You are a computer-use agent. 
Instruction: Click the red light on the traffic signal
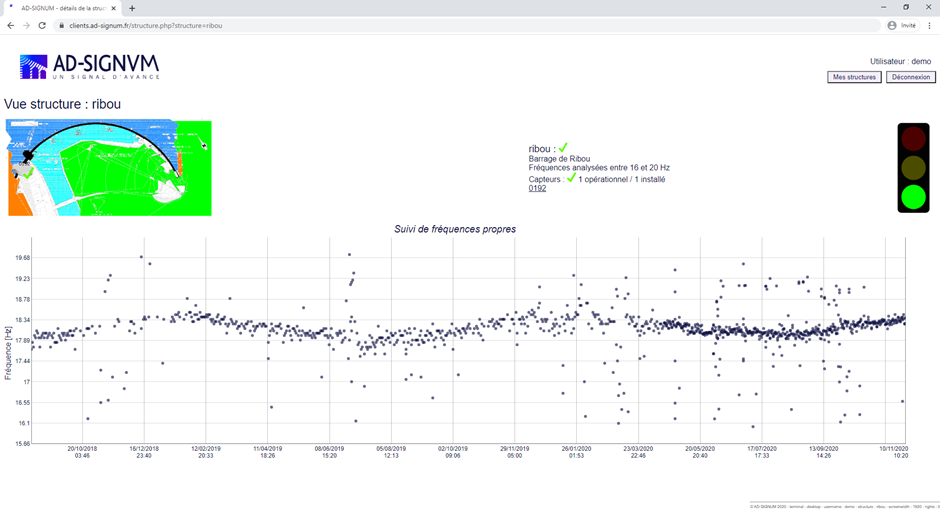(913, 139)
